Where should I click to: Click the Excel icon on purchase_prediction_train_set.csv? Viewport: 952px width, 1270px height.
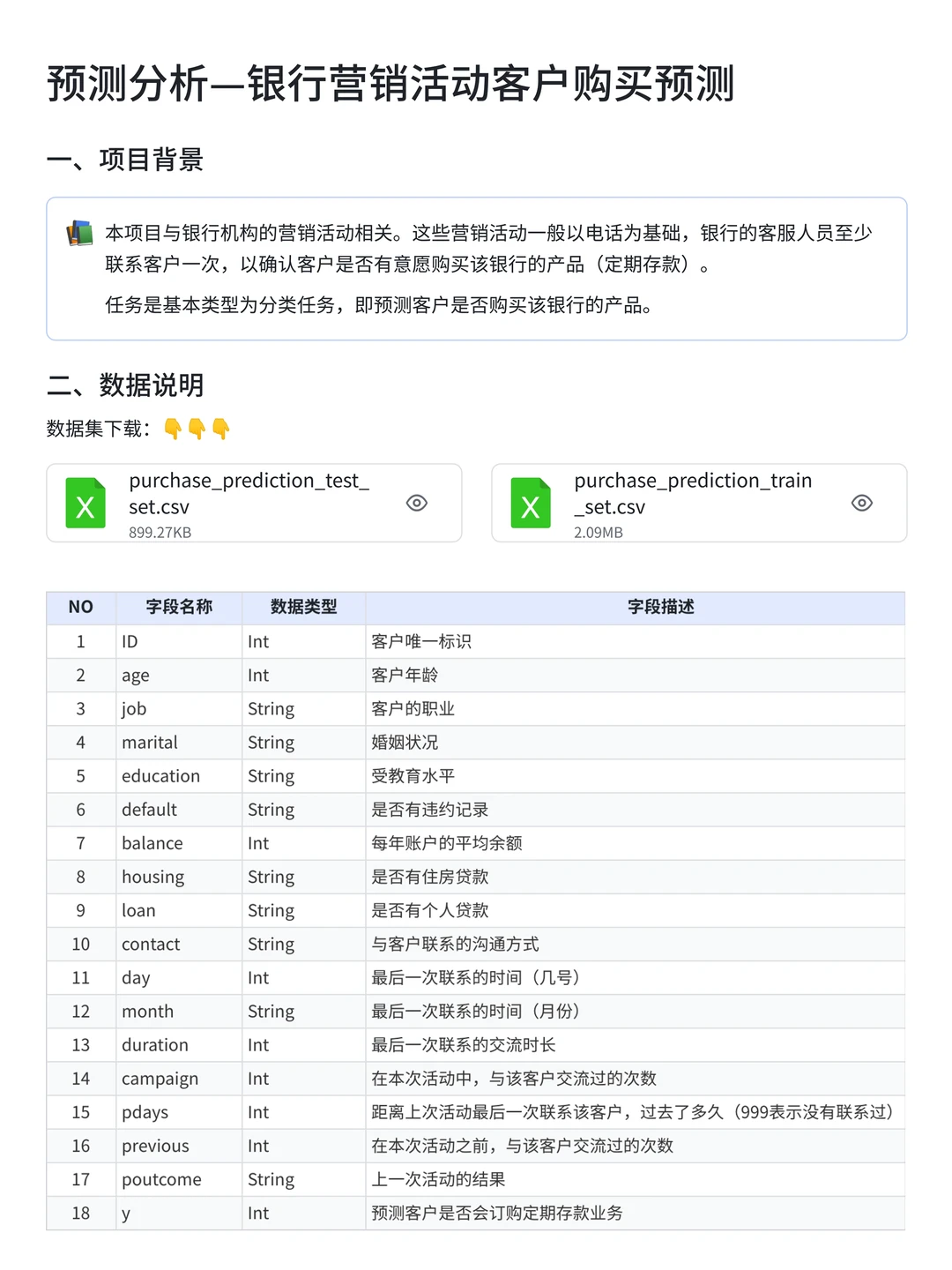point(530,503)
